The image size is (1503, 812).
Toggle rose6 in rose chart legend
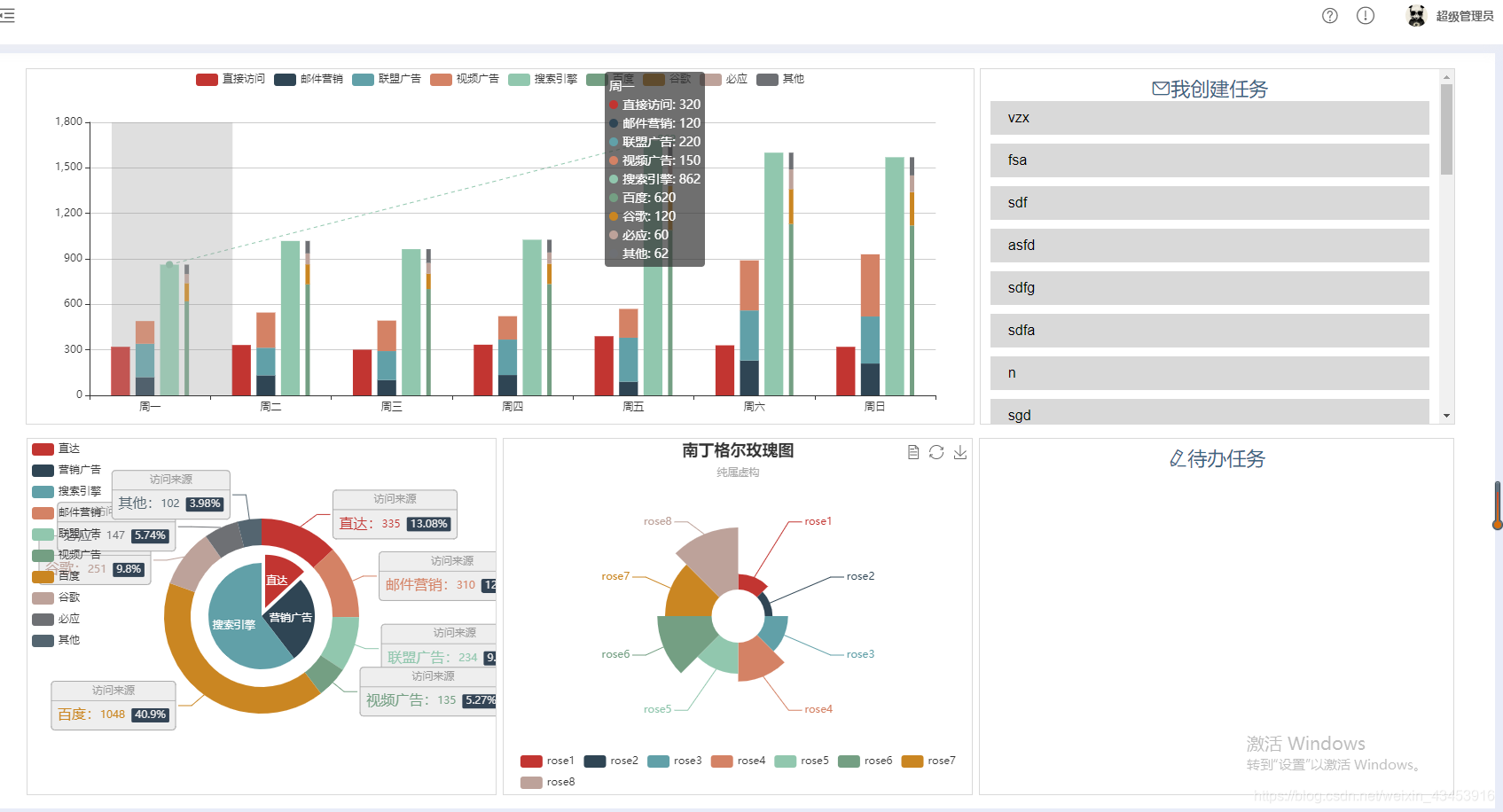pyautogui.click(x=865, y=761)
